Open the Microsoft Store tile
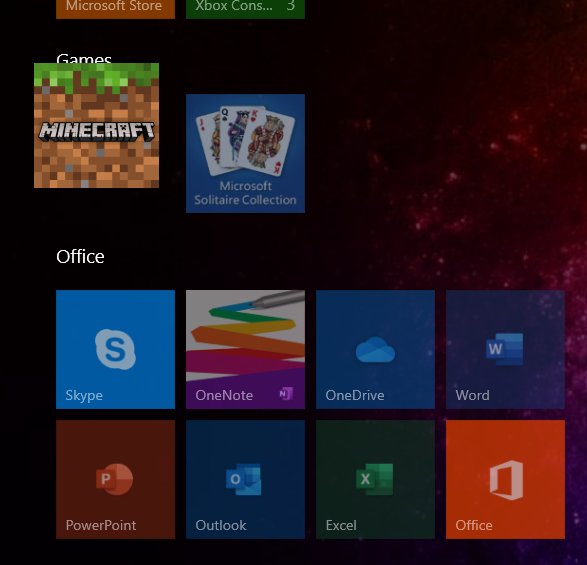The height and width of the screenshot is (565, 587). point(115,9)
